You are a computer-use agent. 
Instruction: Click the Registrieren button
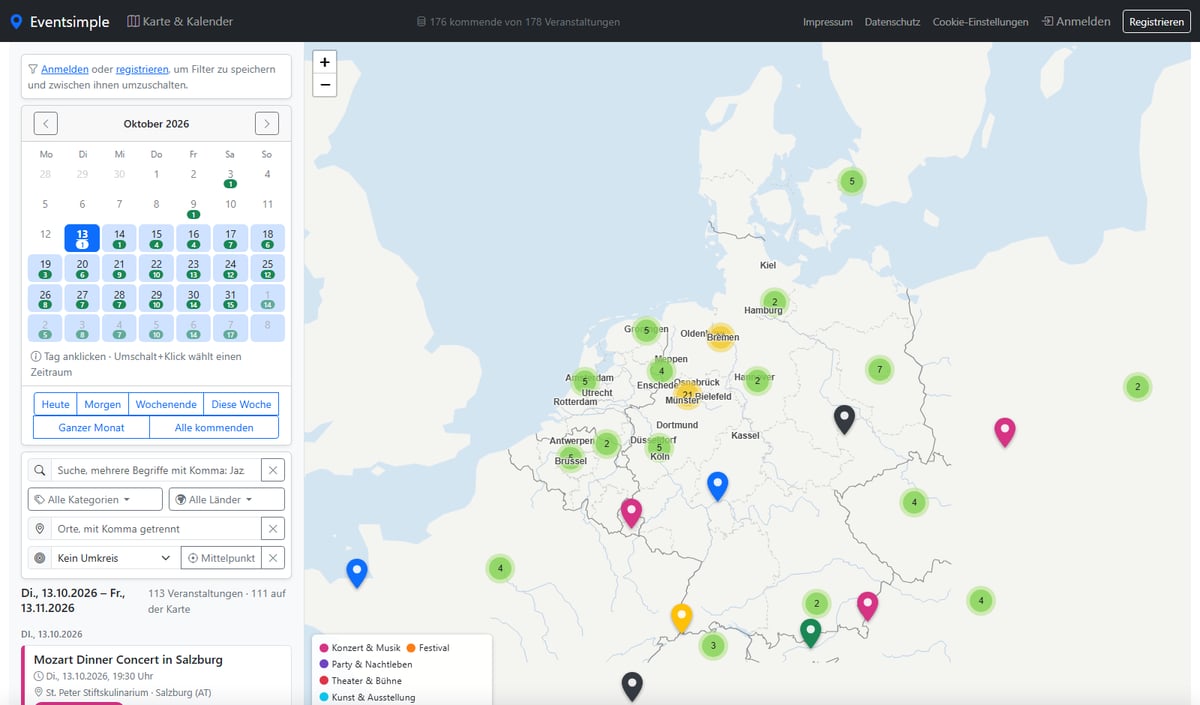click(1156, 21)
